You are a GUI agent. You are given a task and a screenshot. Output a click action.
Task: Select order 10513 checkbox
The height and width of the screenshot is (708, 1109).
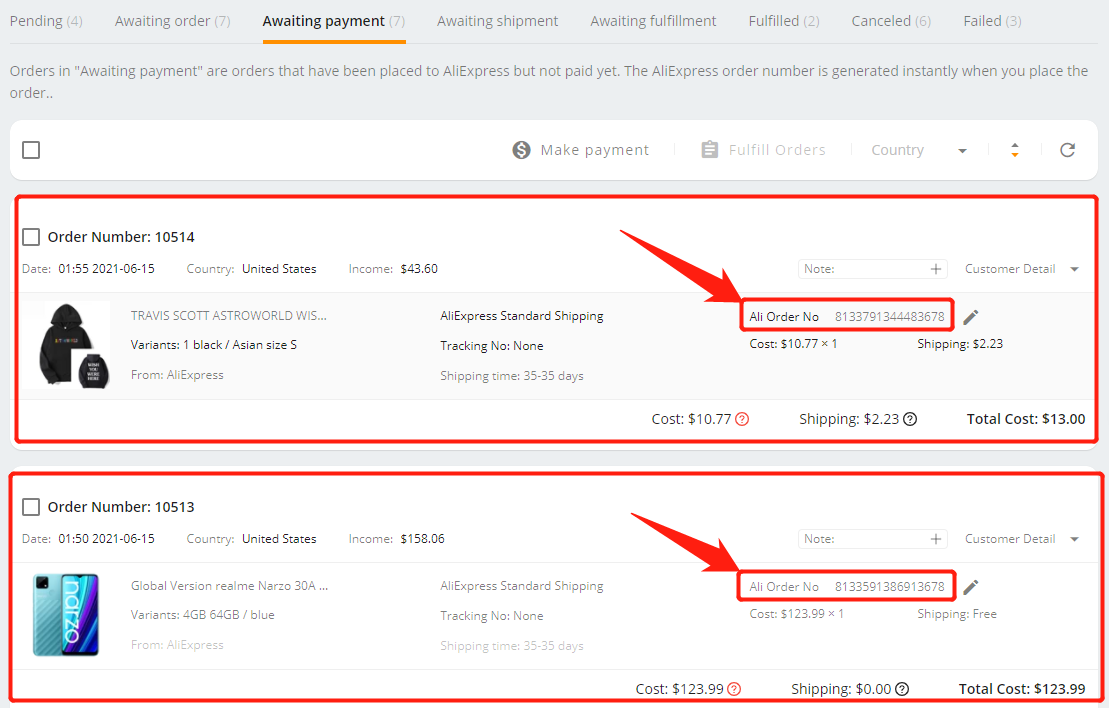click(x=31, y=507)
